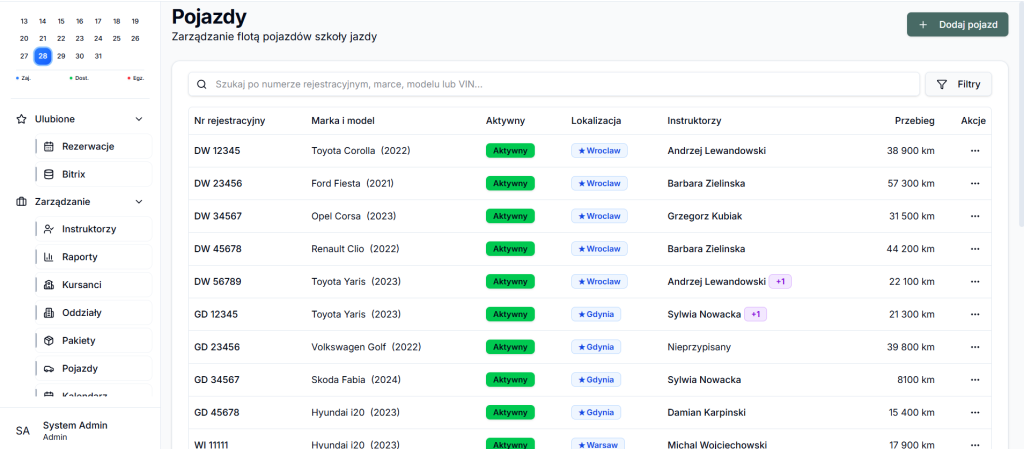The image size is (1024, 449).
Task: Click the Warsaw location tag
Action: [598, 444]
